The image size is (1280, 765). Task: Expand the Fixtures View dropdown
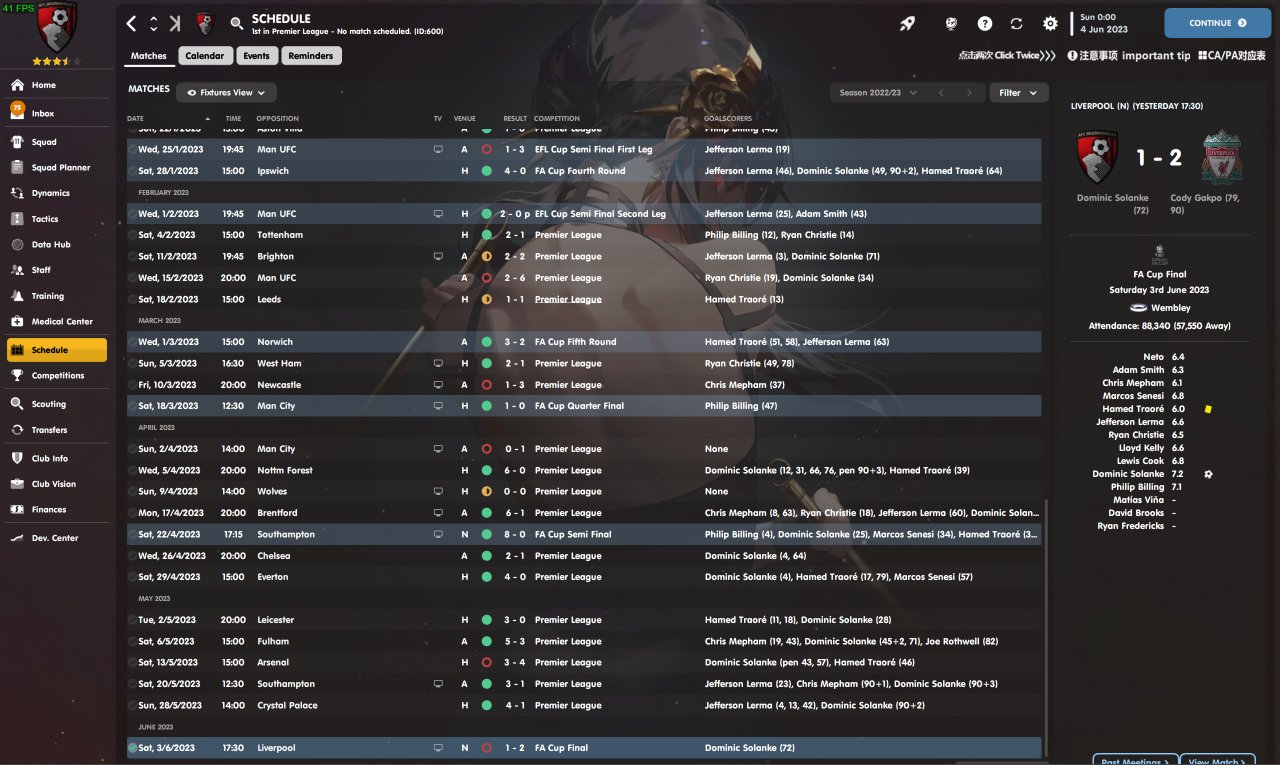click(x=227, y=92)
